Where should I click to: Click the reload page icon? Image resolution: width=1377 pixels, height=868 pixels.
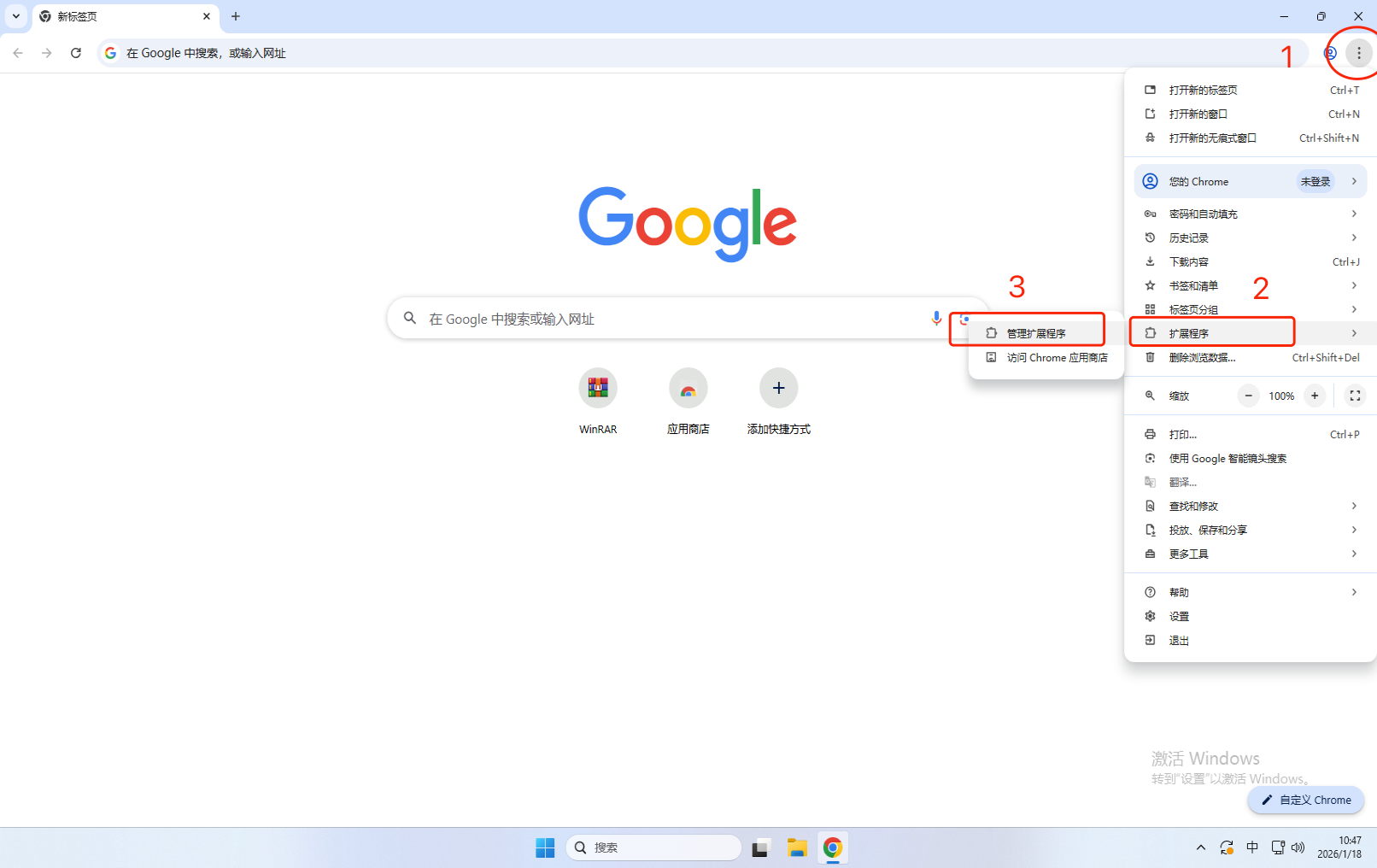pos(76,53)
